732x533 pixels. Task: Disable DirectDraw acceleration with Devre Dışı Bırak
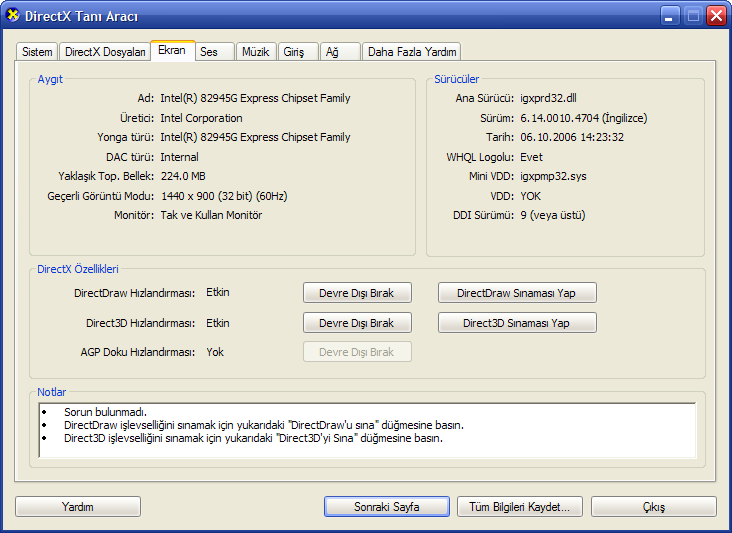coord(357,293)
